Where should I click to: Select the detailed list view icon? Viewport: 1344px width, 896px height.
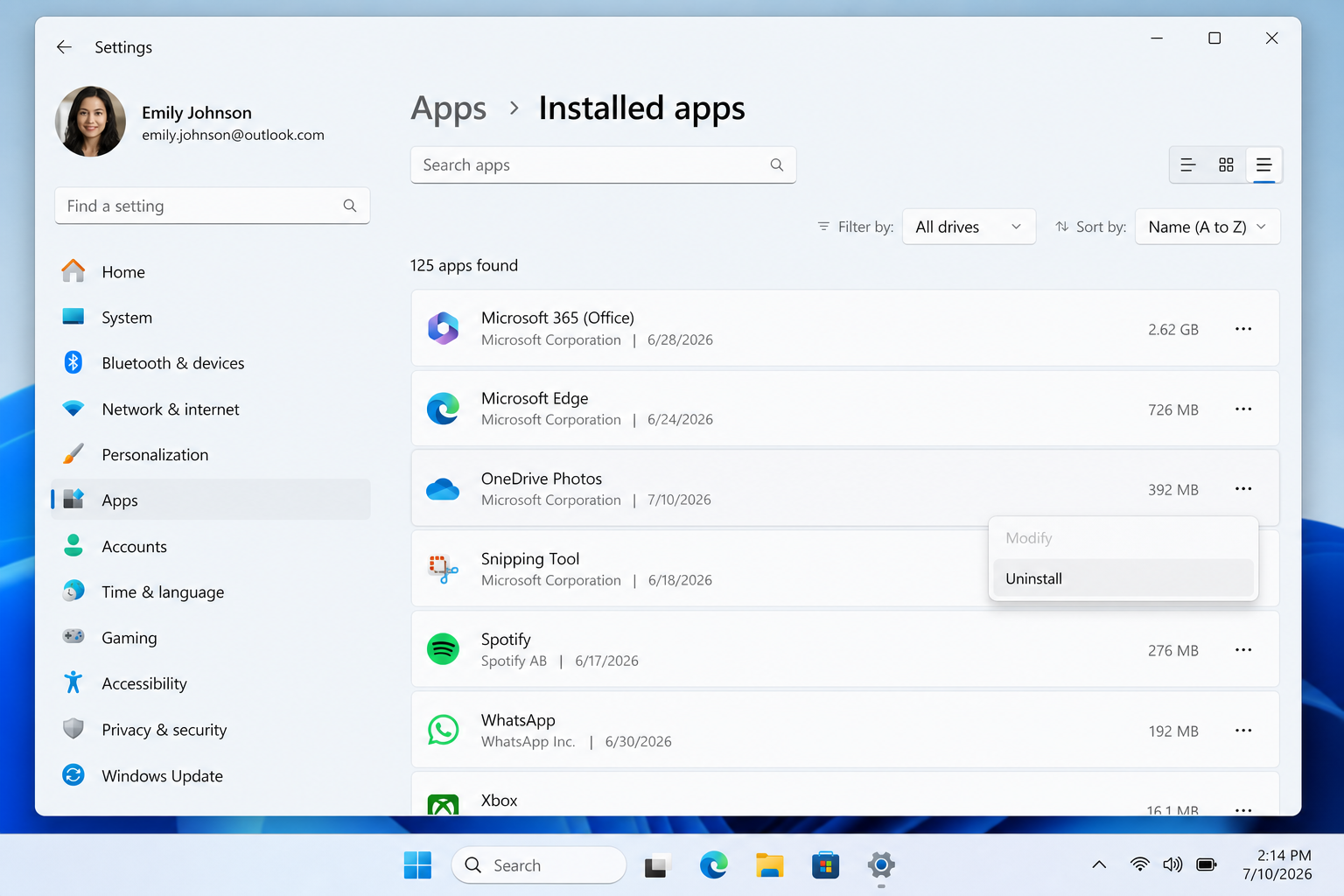click(x=1263, y=165)
